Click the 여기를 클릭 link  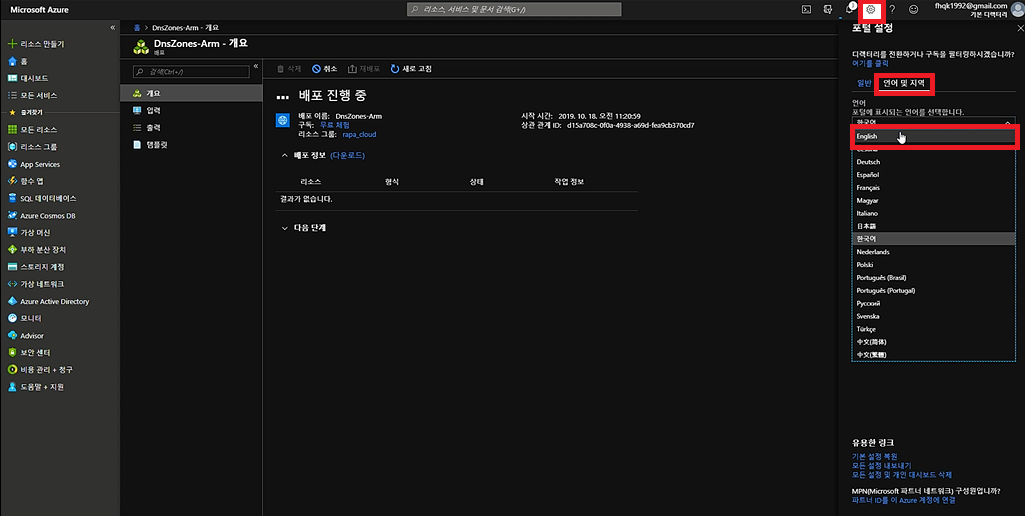(870, 63)
